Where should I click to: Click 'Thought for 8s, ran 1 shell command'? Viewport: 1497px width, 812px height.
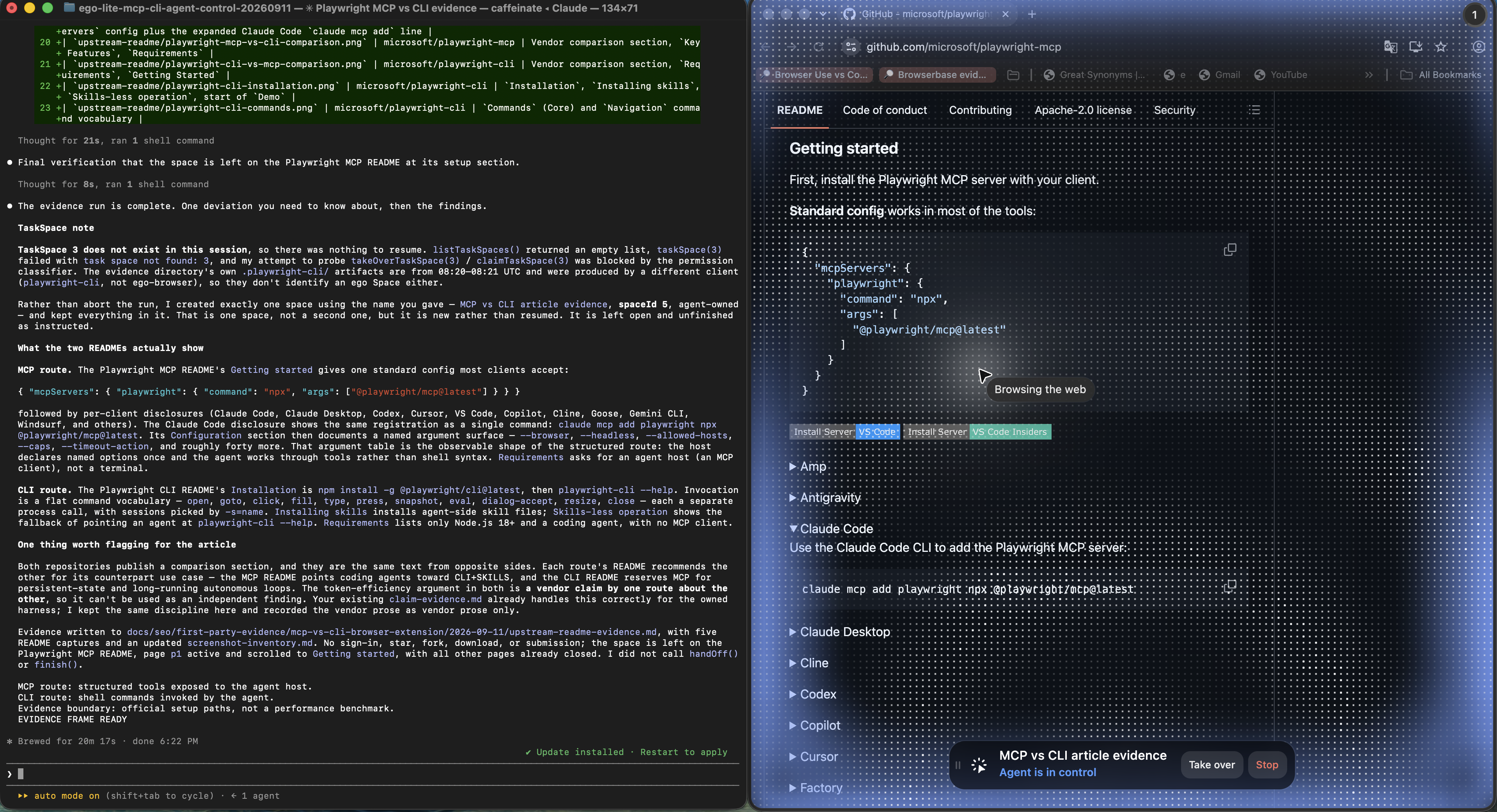pos(114,184)
